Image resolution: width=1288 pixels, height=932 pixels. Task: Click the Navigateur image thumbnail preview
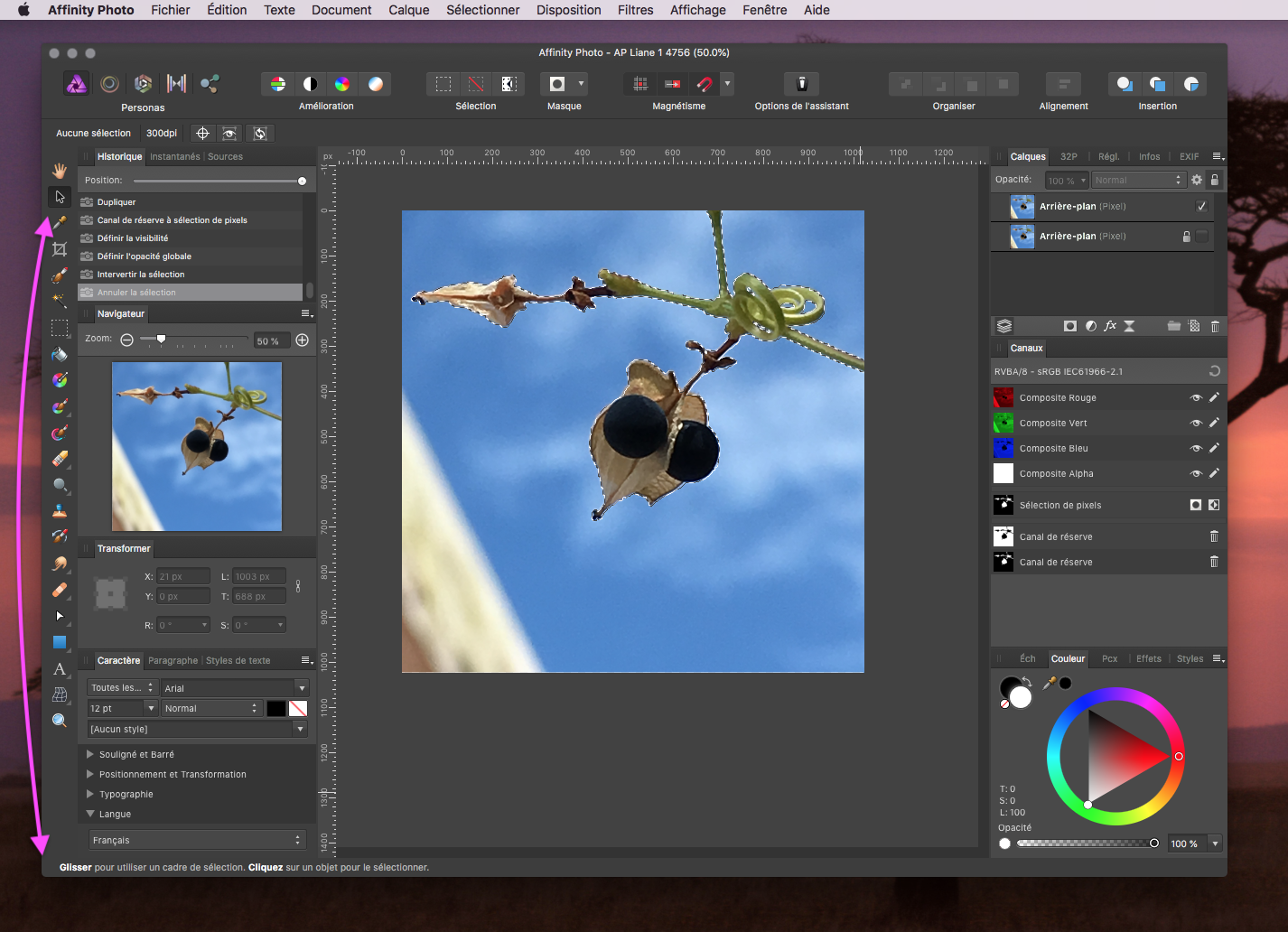pyautogui.click(x=197, y=446)
